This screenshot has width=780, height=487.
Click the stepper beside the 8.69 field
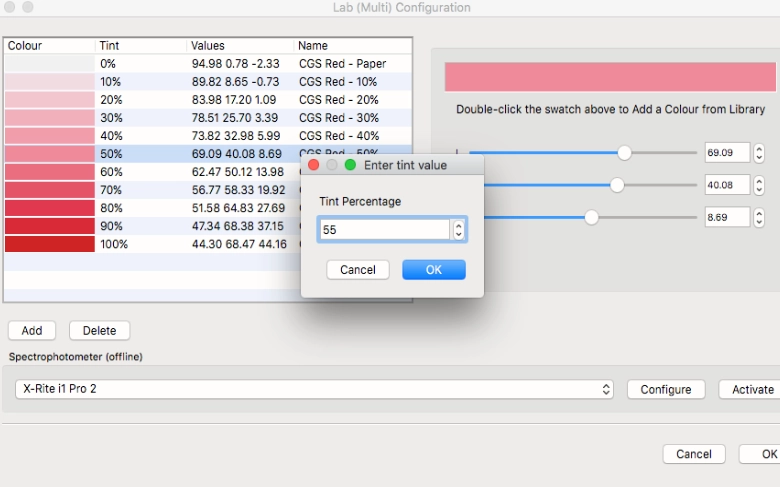click(759, 217)
